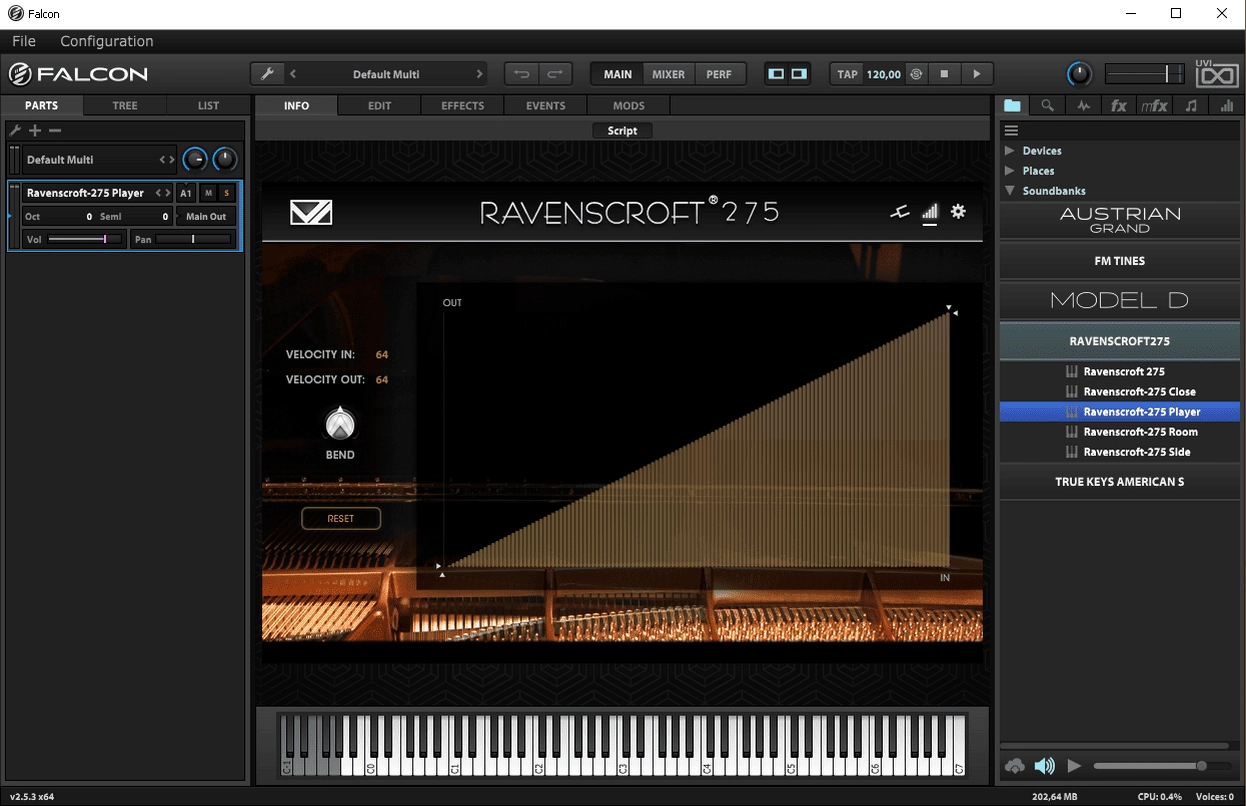The width and height of the screenshot is (1246, 806).
Task: Stop playback with the stop button
Action: (x=943, y=74)
